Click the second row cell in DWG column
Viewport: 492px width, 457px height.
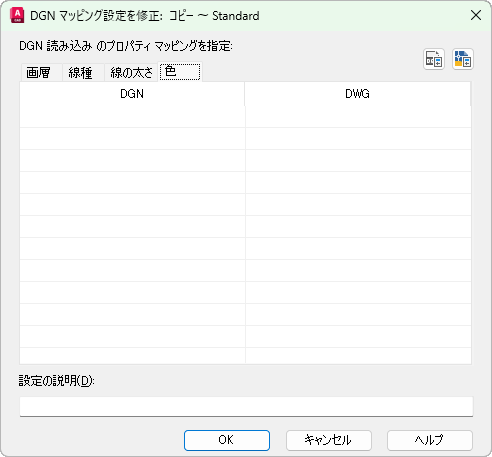358,139
